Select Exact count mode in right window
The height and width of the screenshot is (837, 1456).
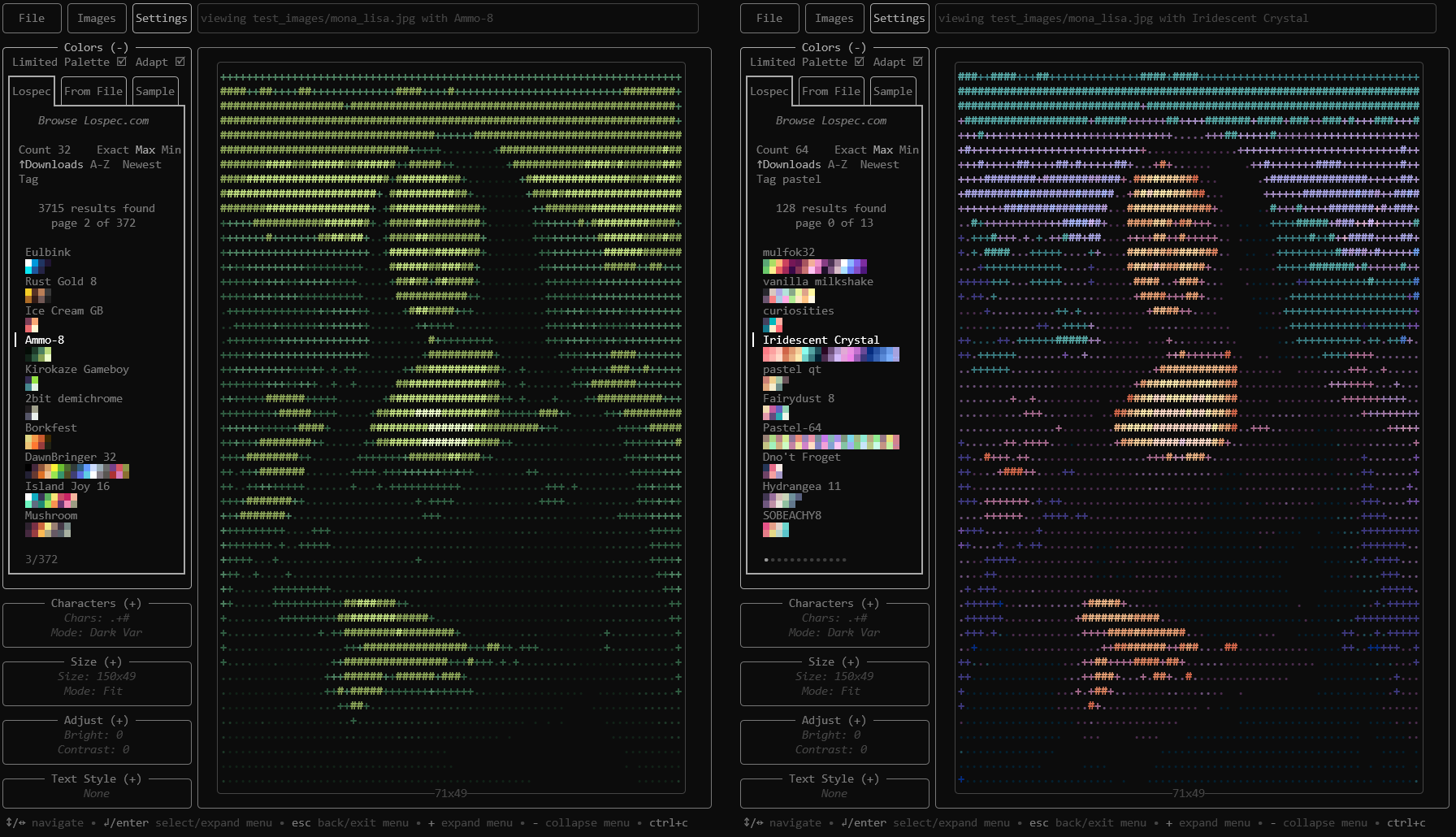click(851, 150)
